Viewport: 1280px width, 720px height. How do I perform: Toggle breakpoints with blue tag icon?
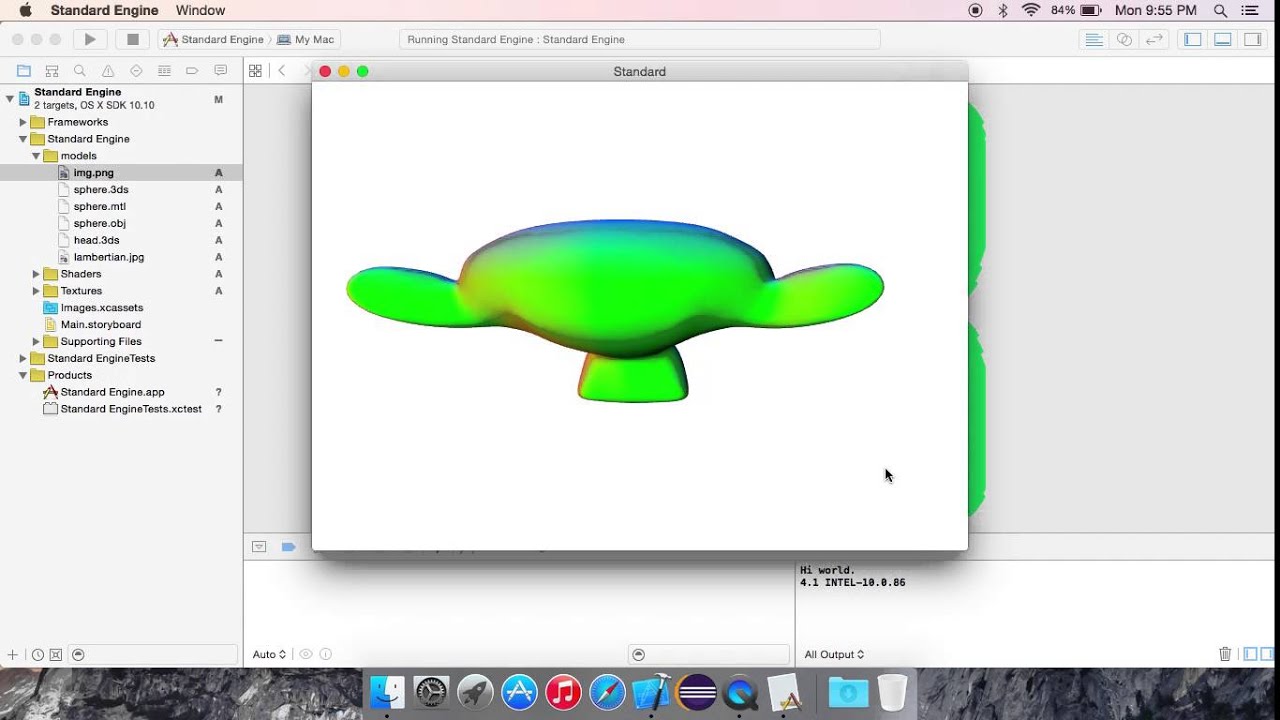(x=288, y=547)
